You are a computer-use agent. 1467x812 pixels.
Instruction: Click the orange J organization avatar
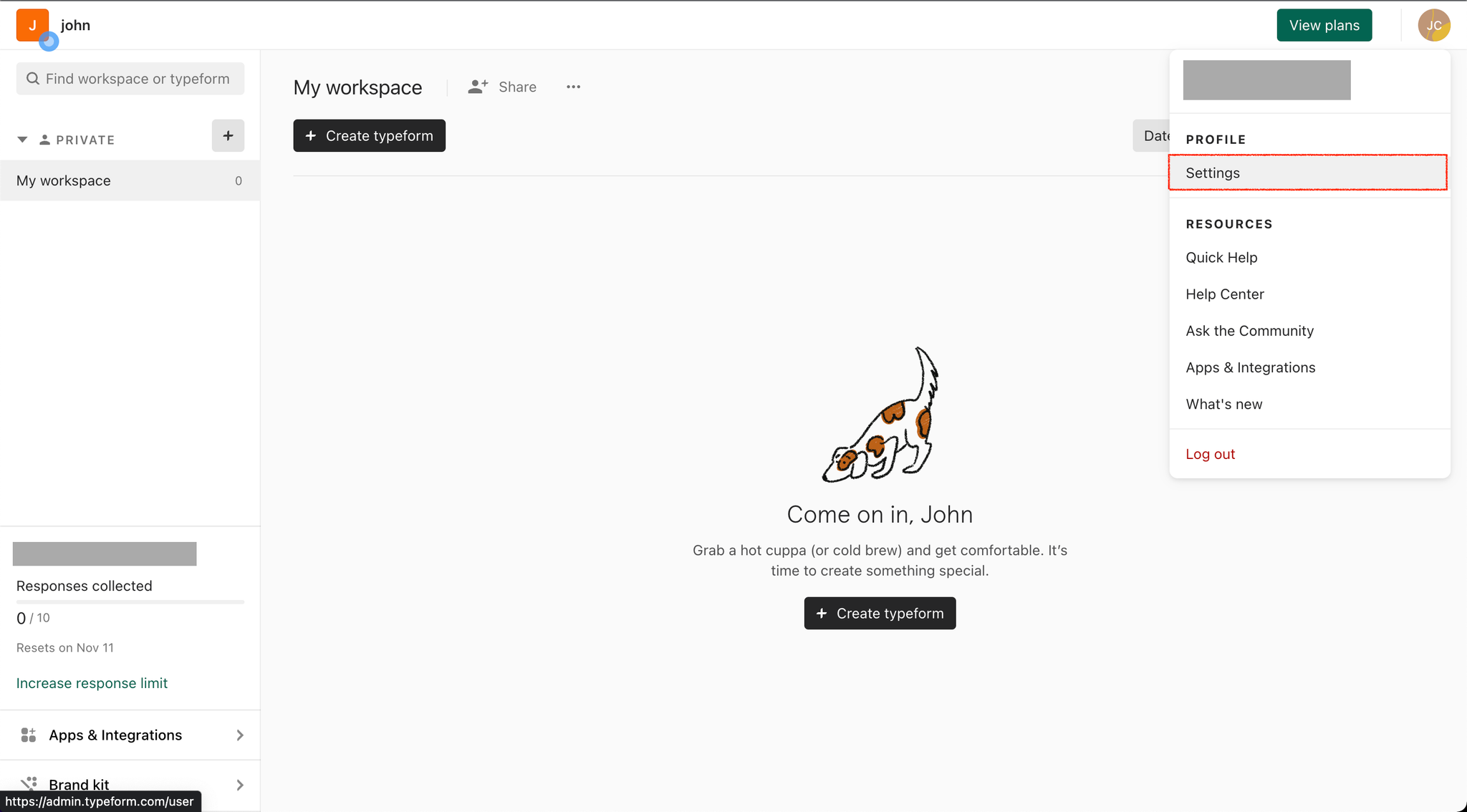32,25
